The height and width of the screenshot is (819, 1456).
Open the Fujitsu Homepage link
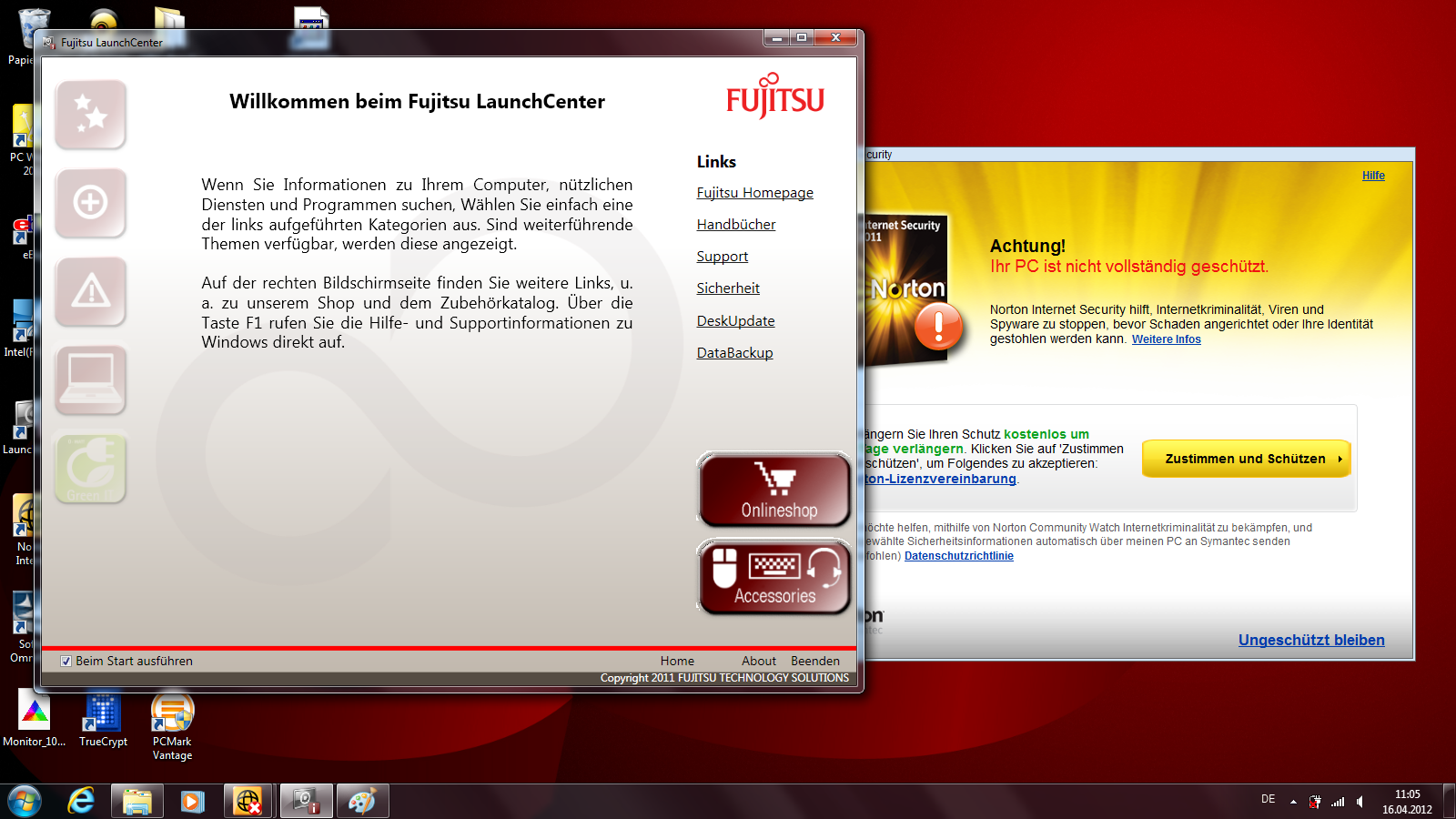coord(755,193)
